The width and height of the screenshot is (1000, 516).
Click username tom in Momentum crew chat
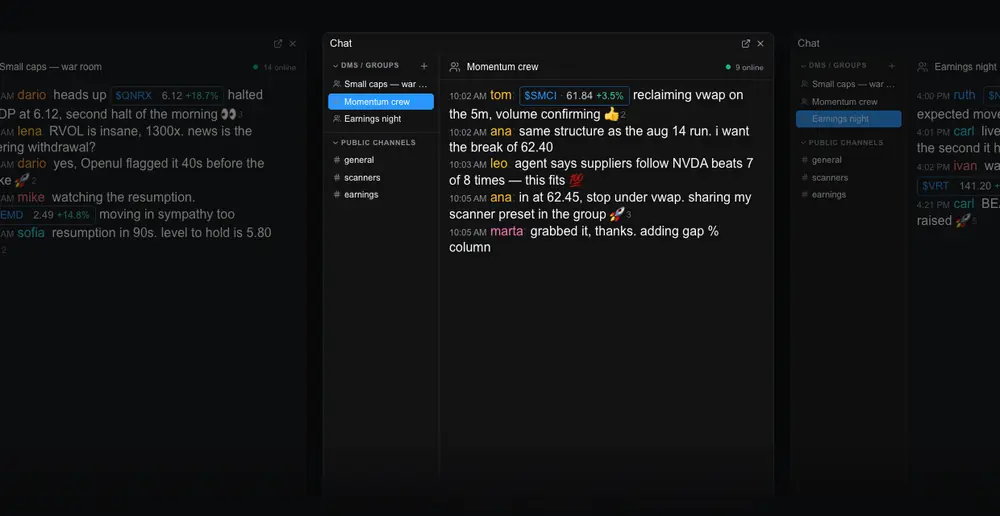[501, 95]
